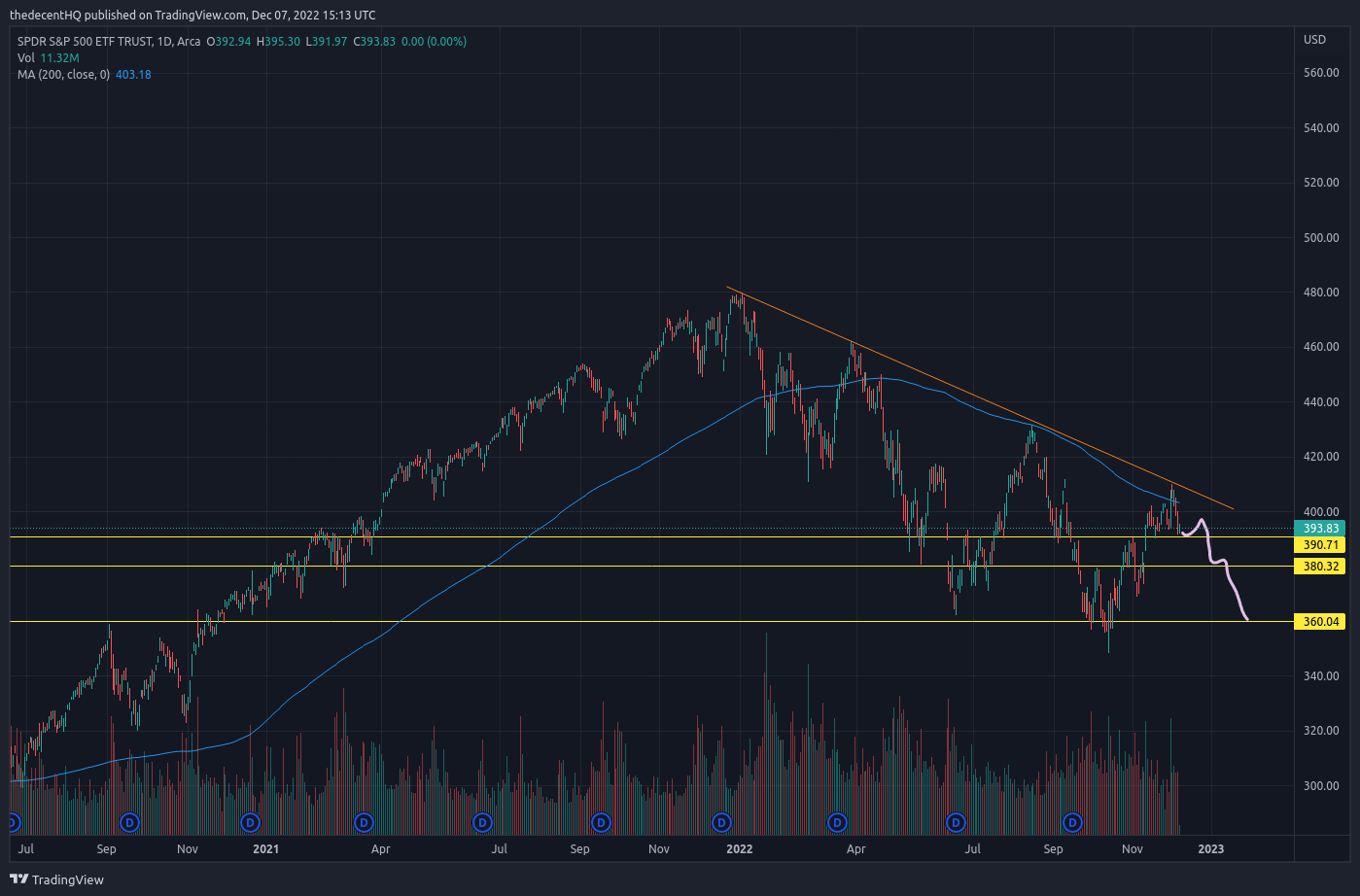Image resolution: width=1360 pixels, height=896 pixels.
Task: Click the TradingView logo
Action: point(57,879)
